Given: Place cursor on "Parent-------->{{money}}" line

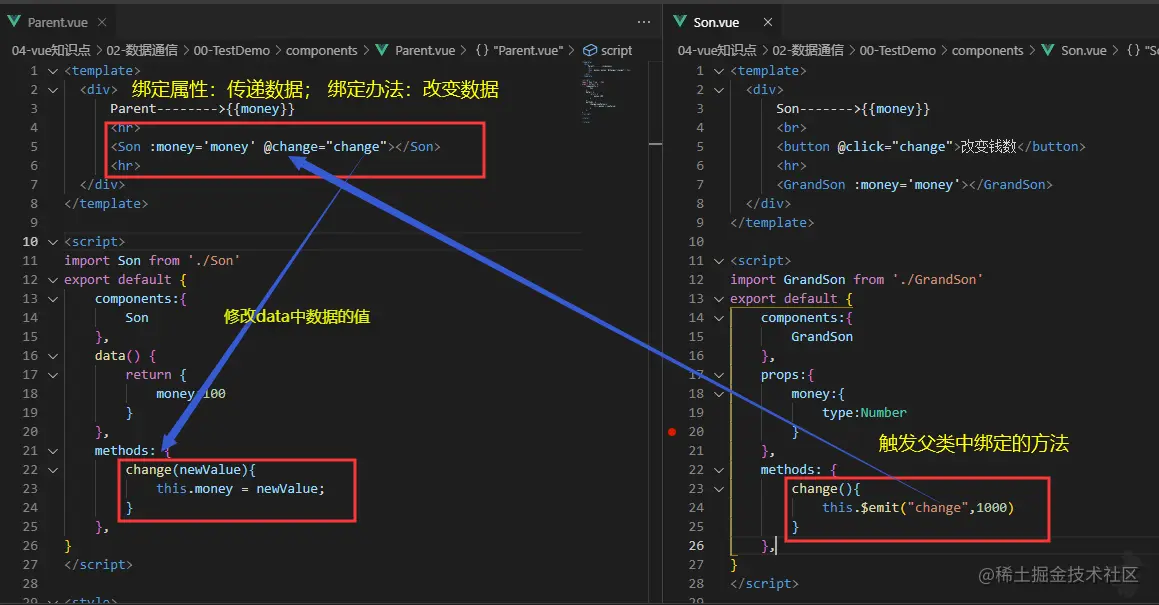Looking at the screenshot, I should pos(203,109).
